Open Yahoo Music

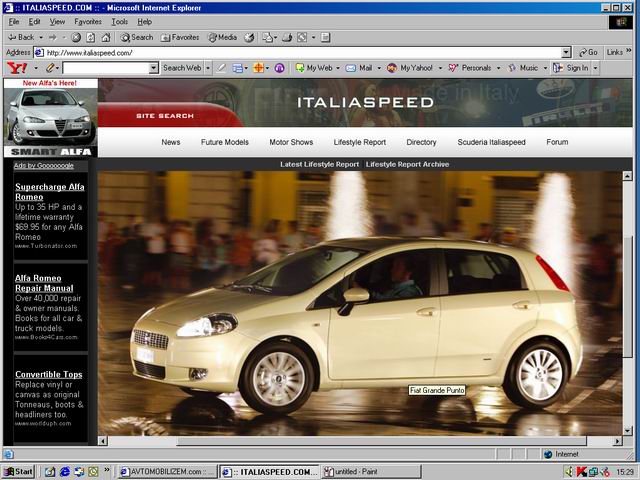click(x=523, y=68)
